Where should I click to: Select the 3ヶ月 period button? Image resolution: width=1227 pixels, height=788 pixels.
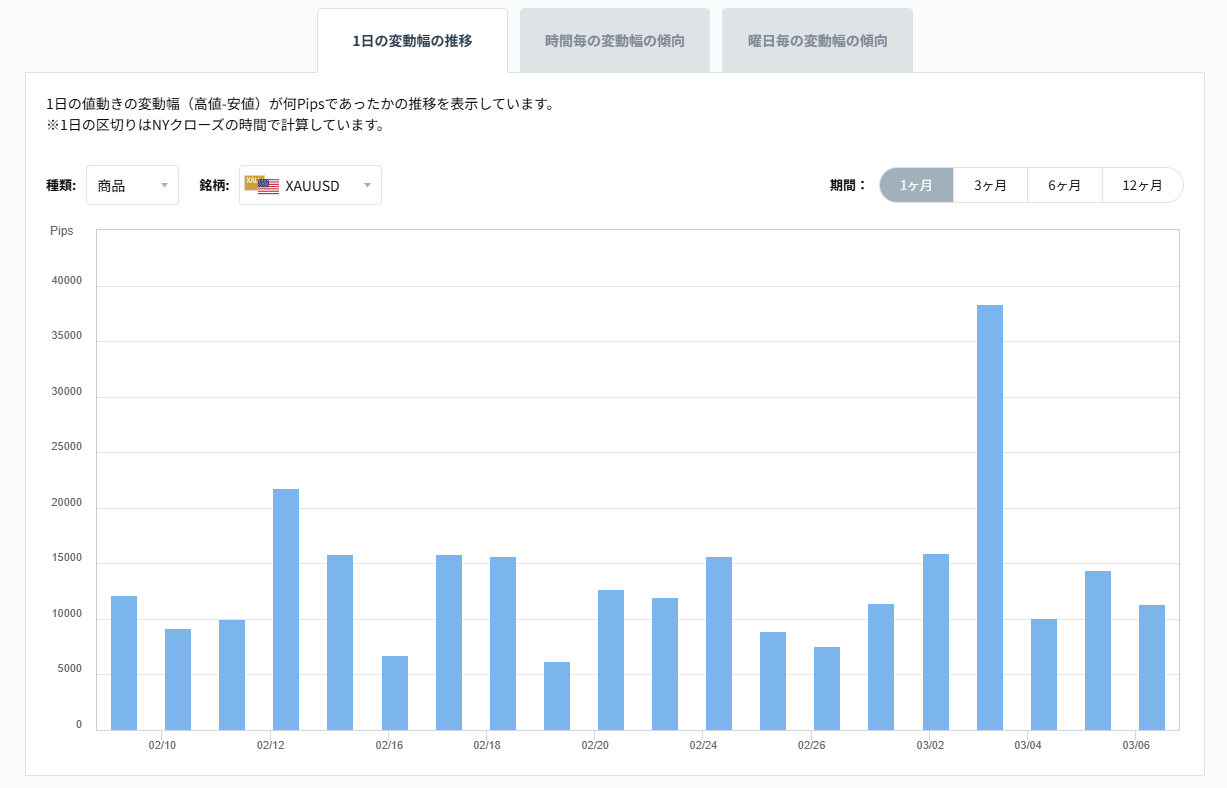coord(991,184)
